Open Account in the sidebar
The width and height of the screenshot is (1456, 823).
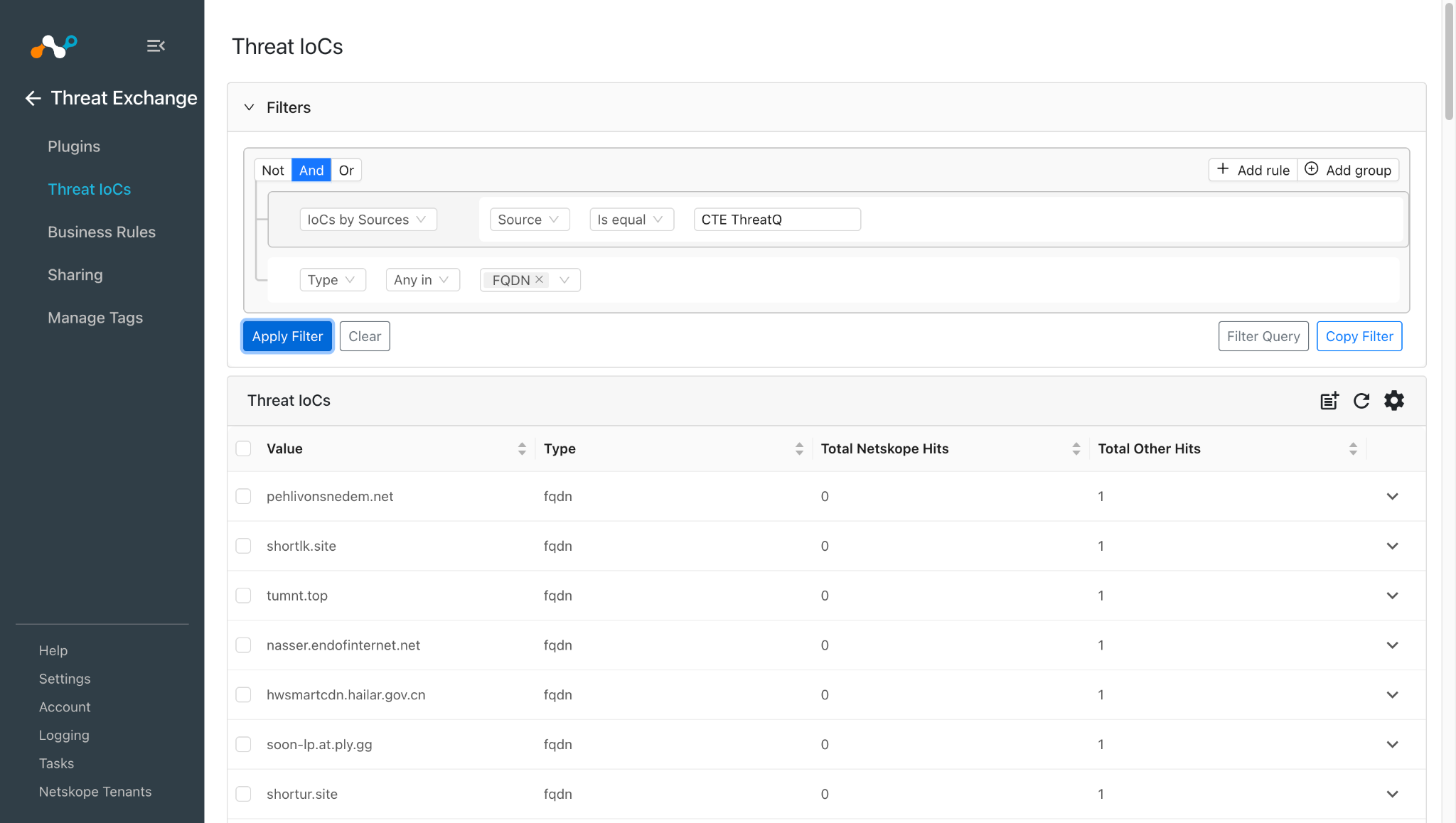pos(65,707)
